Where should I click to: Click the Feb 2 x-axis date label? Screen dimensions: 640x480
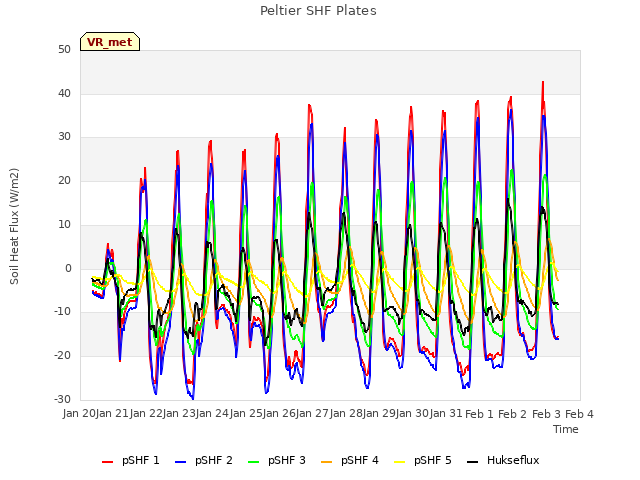(513, 414)
